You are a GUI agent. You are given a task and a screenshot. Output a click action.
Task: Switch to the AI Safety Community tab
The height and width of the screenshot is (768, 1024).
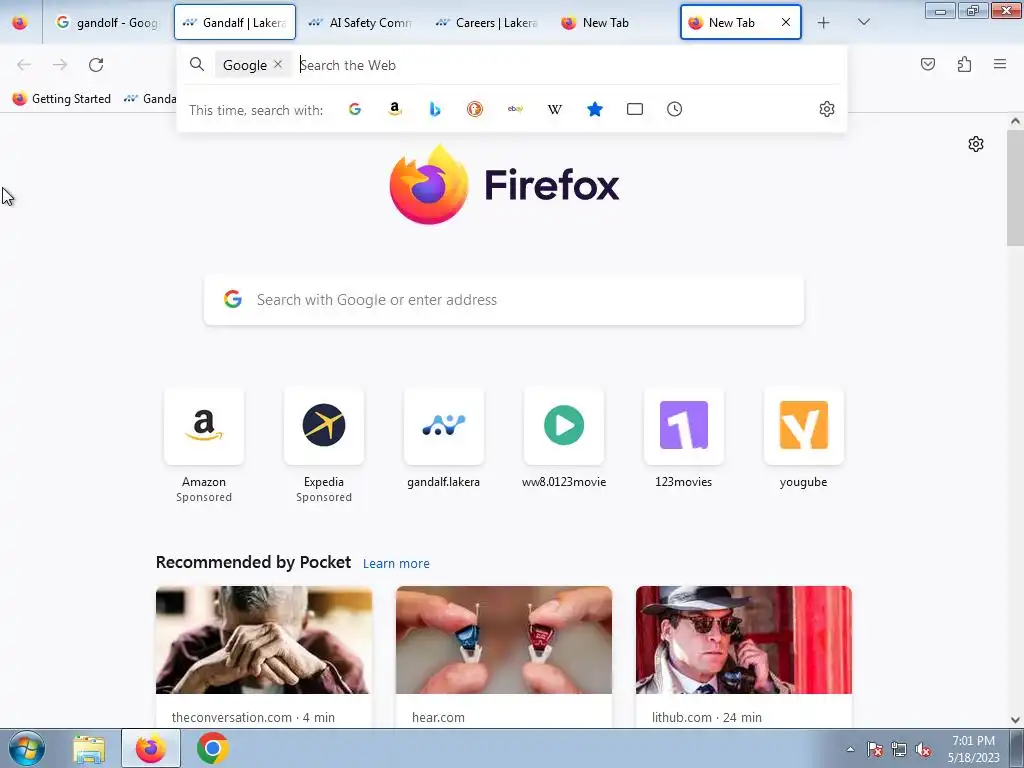(361, 22)
